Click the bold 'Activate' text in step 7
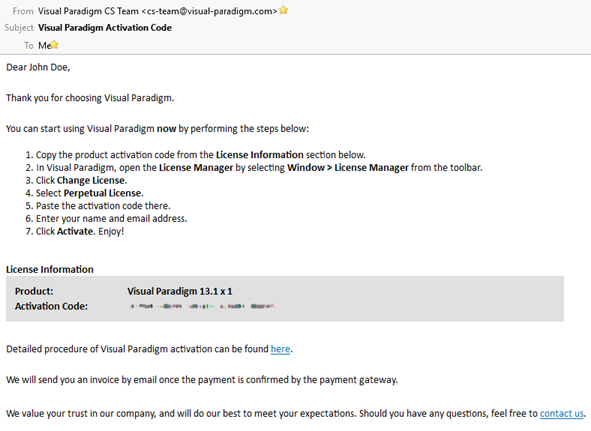591x431 pixels. point(75,232)
